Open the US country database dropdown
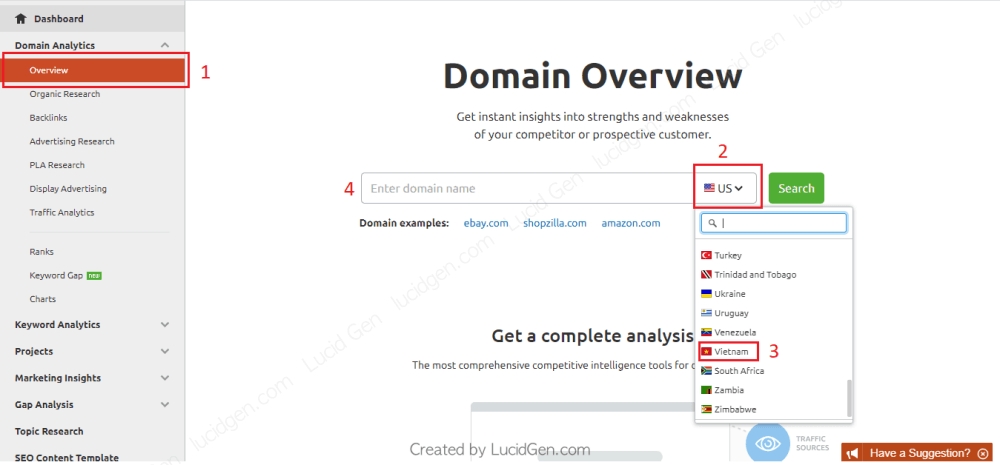Image resolution: width=1000 pixels, height=465 pixels. pyautogui.click(x=724, y=188)
